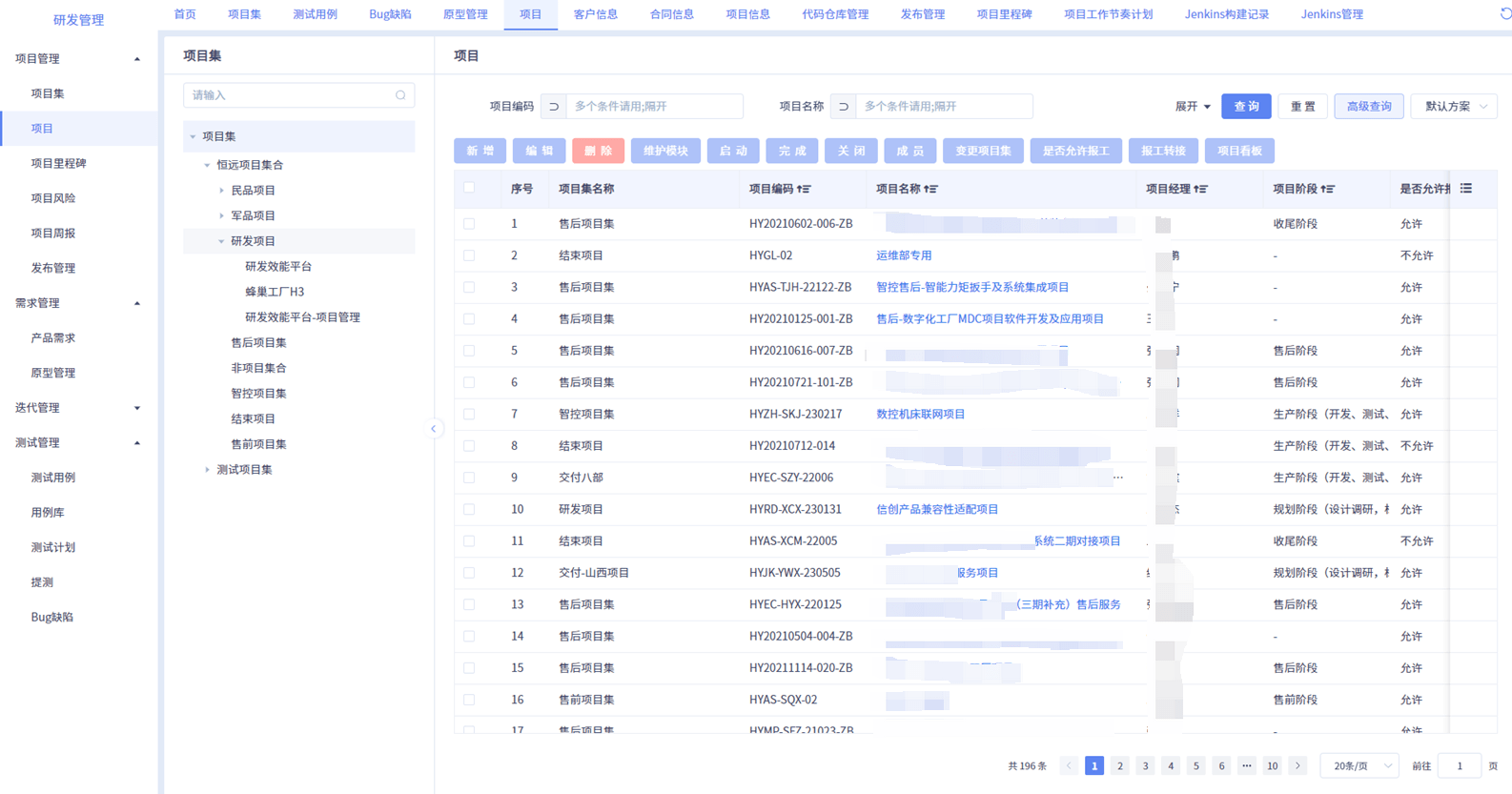Screen dimensions: 1512x794
Task: Click the 项目名称 search input field
Action: point(942,107)
